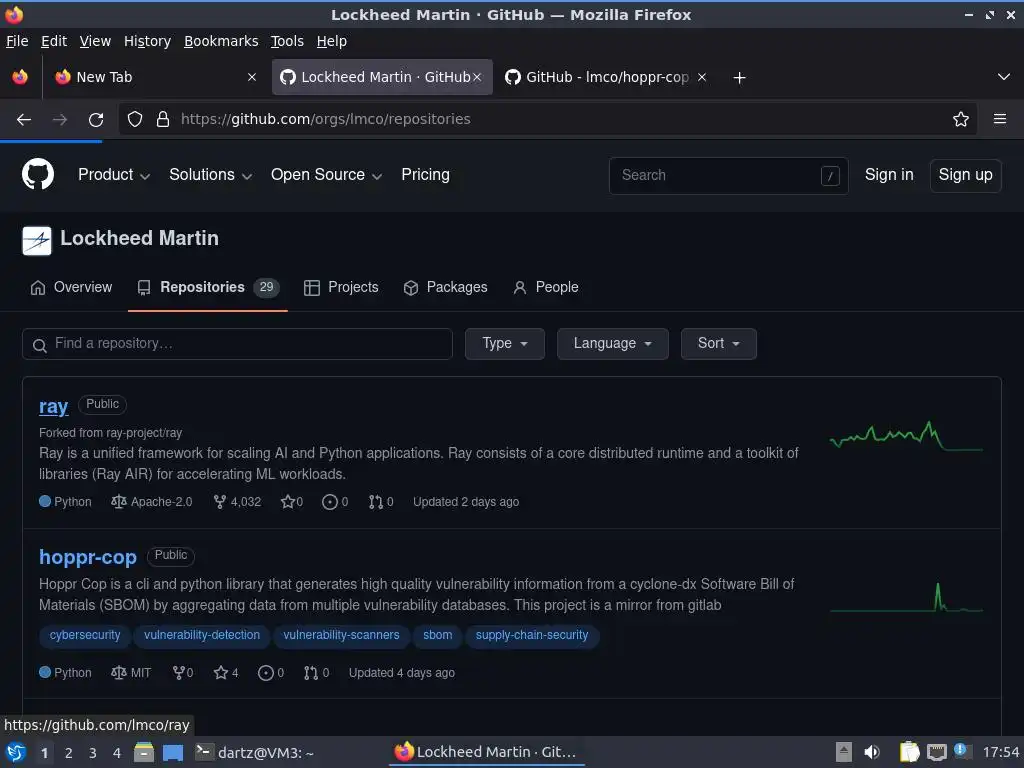This screenshot has width=1024, height=768.
Task: Click the star count on ray repository
Action: [x=292, y=502]
